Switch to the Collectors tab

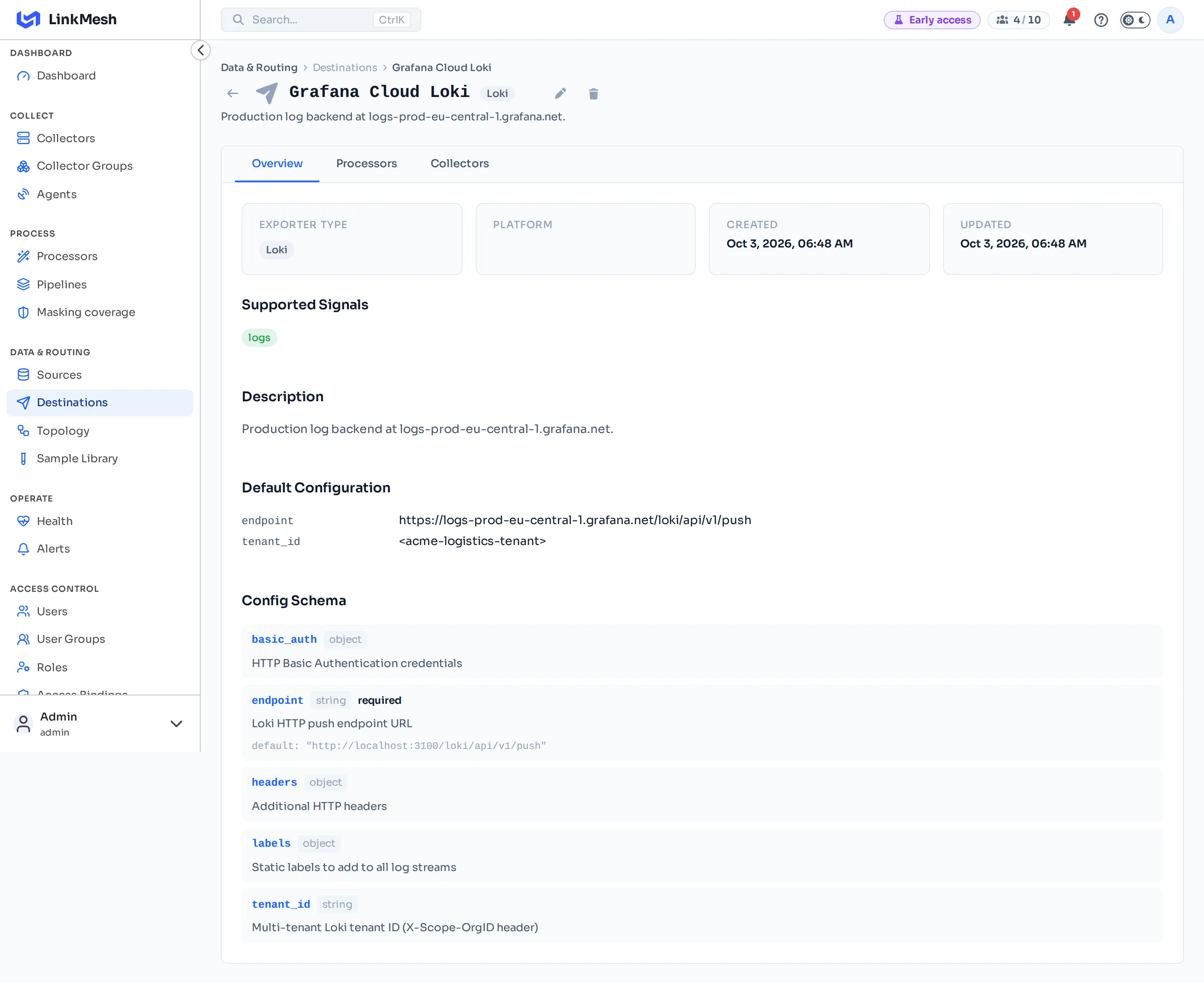[459, 164]
